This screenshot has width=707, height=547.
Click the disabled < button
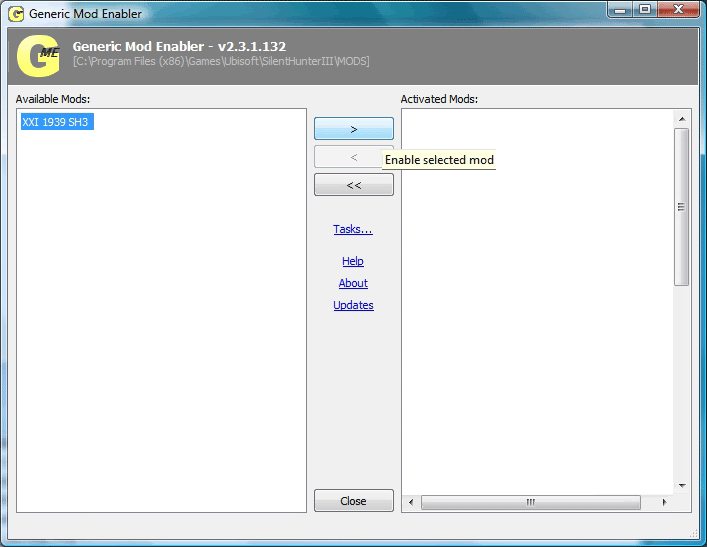pos(354,157)
